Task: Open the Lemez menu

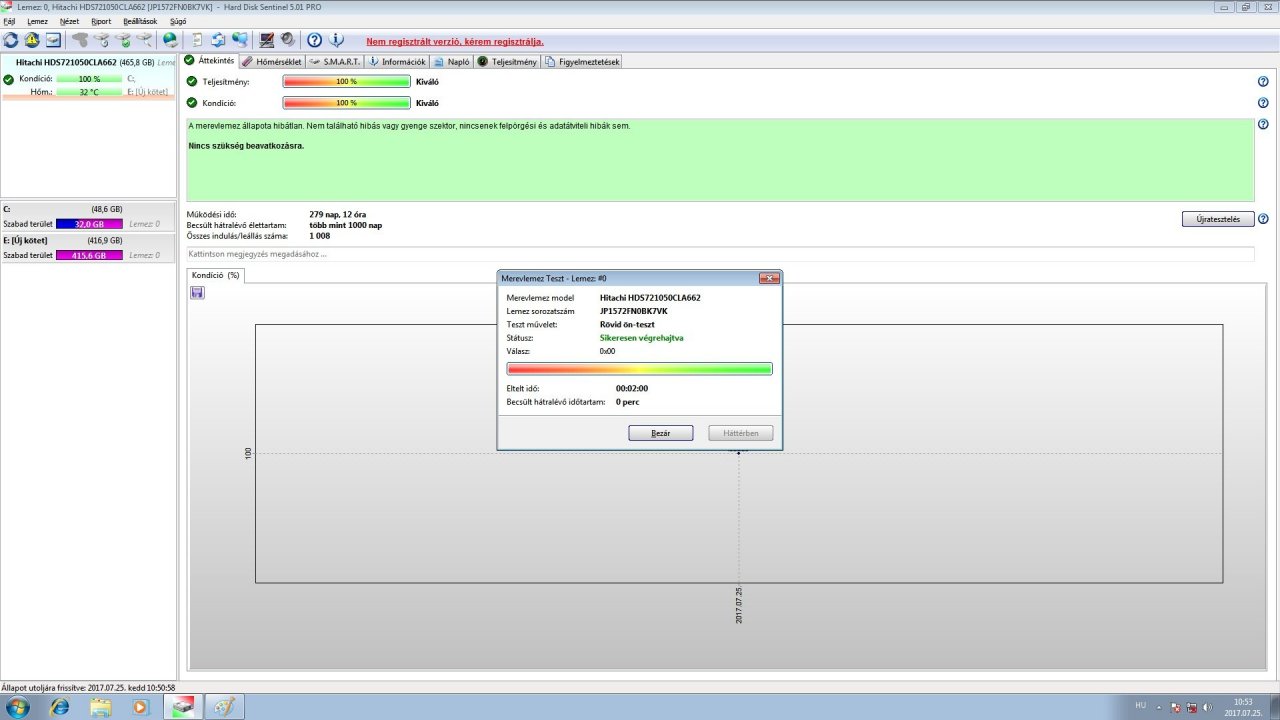Action: (37, 21)
